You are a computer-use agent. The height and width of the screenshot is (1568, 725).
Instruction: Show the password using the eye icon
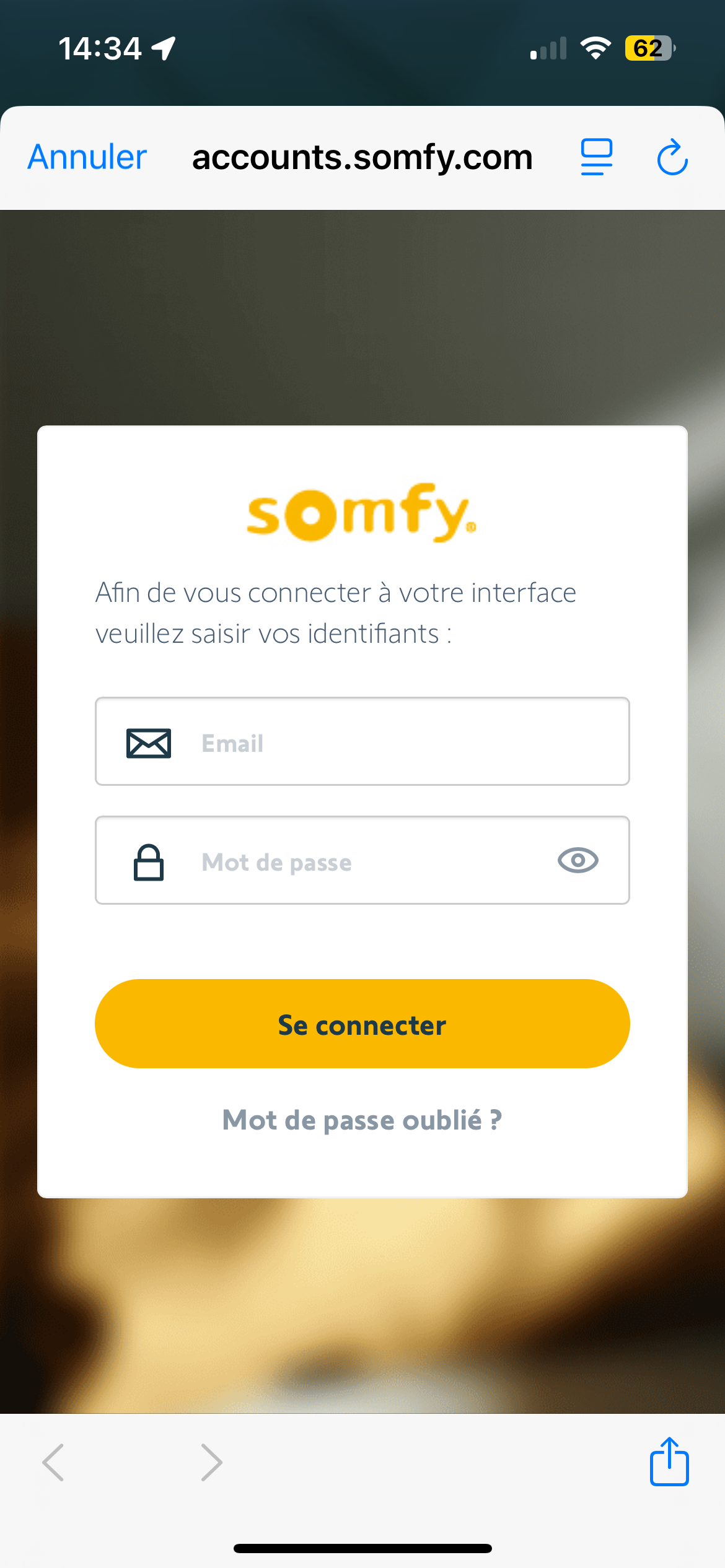(578, 861)
